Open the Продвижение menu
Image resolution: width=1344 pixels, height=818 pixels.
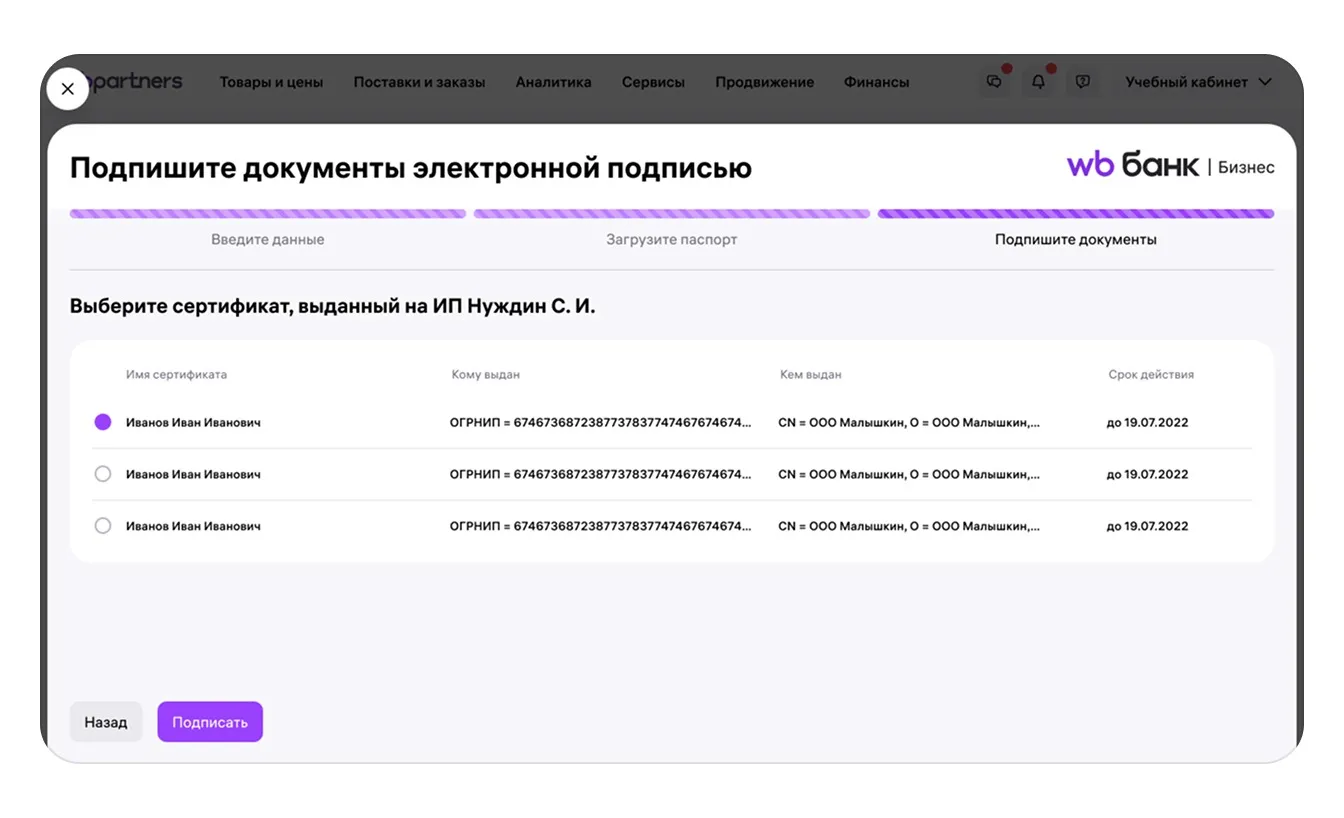coord(764,82)
